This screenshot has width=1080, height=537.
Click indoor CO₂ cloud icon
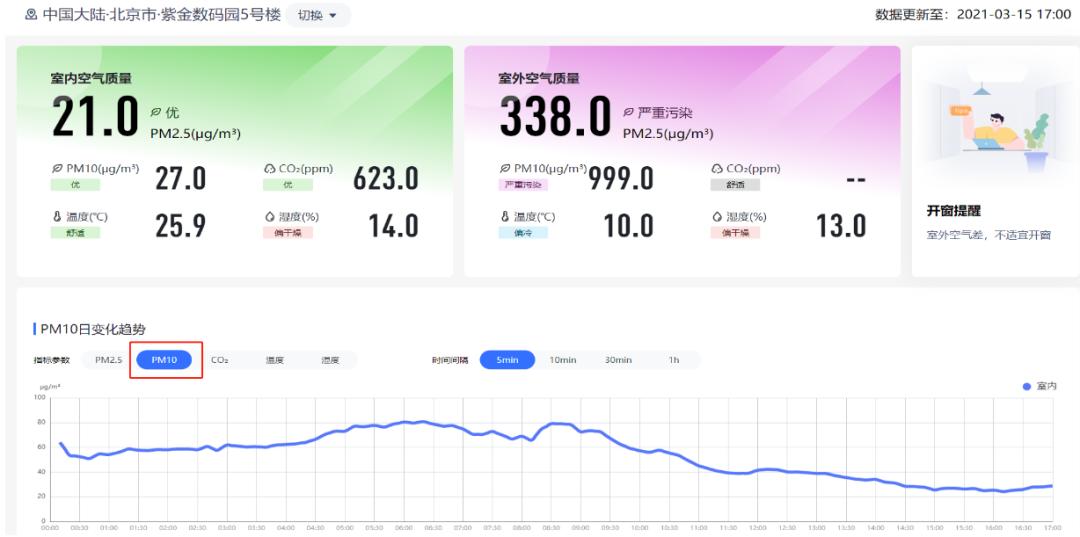[x=270, y=169]
